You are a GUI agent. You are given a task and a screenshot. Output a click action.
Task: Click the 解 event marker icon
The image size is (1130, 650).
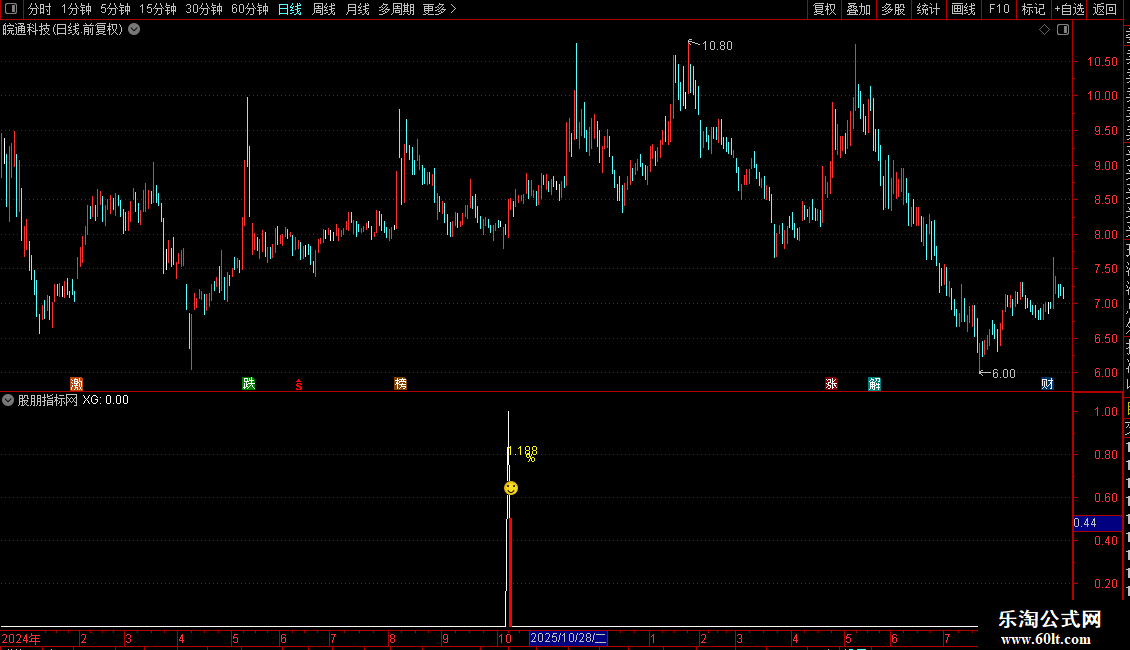874,383
